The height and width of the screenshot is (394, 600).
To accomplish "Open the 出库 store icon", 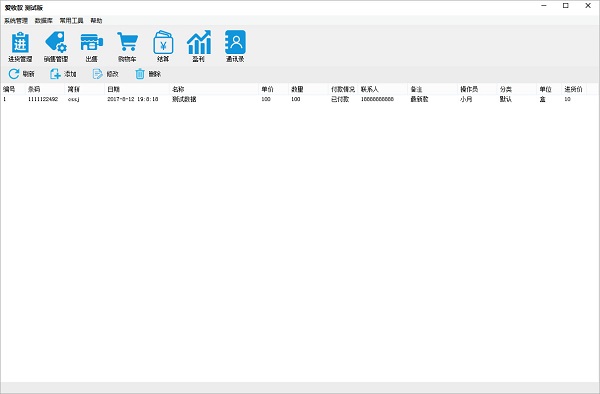I will tap(91, 47).
